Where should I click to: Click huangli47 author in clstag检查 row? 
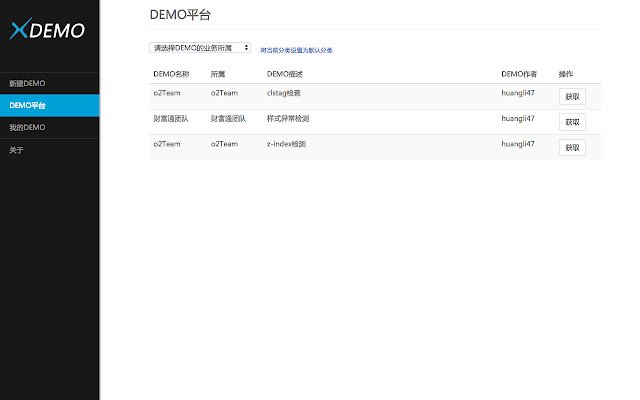(x=518, y=93)
